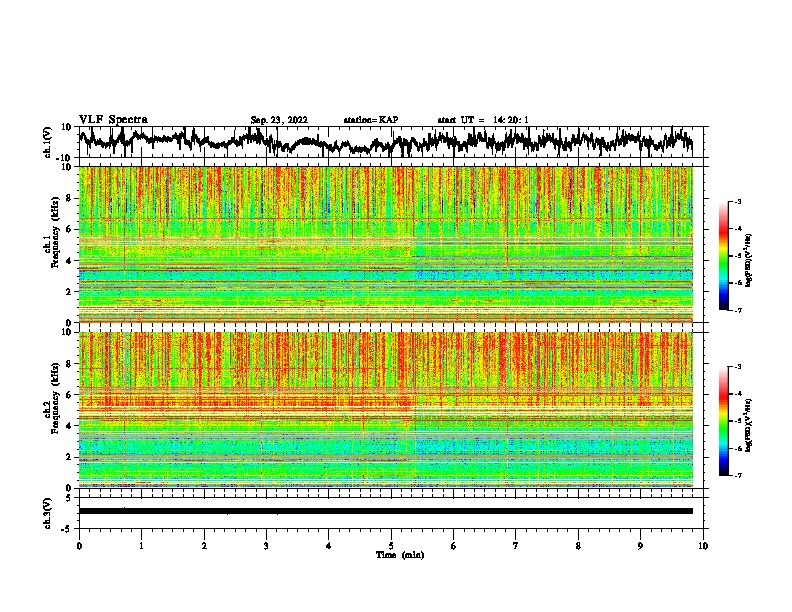
Task: Click the "8" kHz tick of ch.2 spectrogram
Action: 69,364
